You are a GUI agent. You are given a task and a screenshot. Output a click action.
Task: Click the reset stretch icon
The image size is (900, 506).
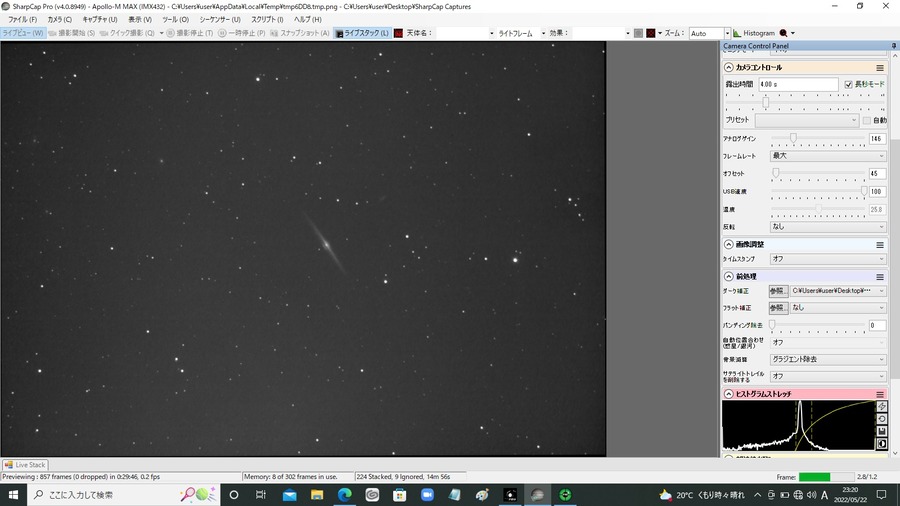tap(882, 419)
